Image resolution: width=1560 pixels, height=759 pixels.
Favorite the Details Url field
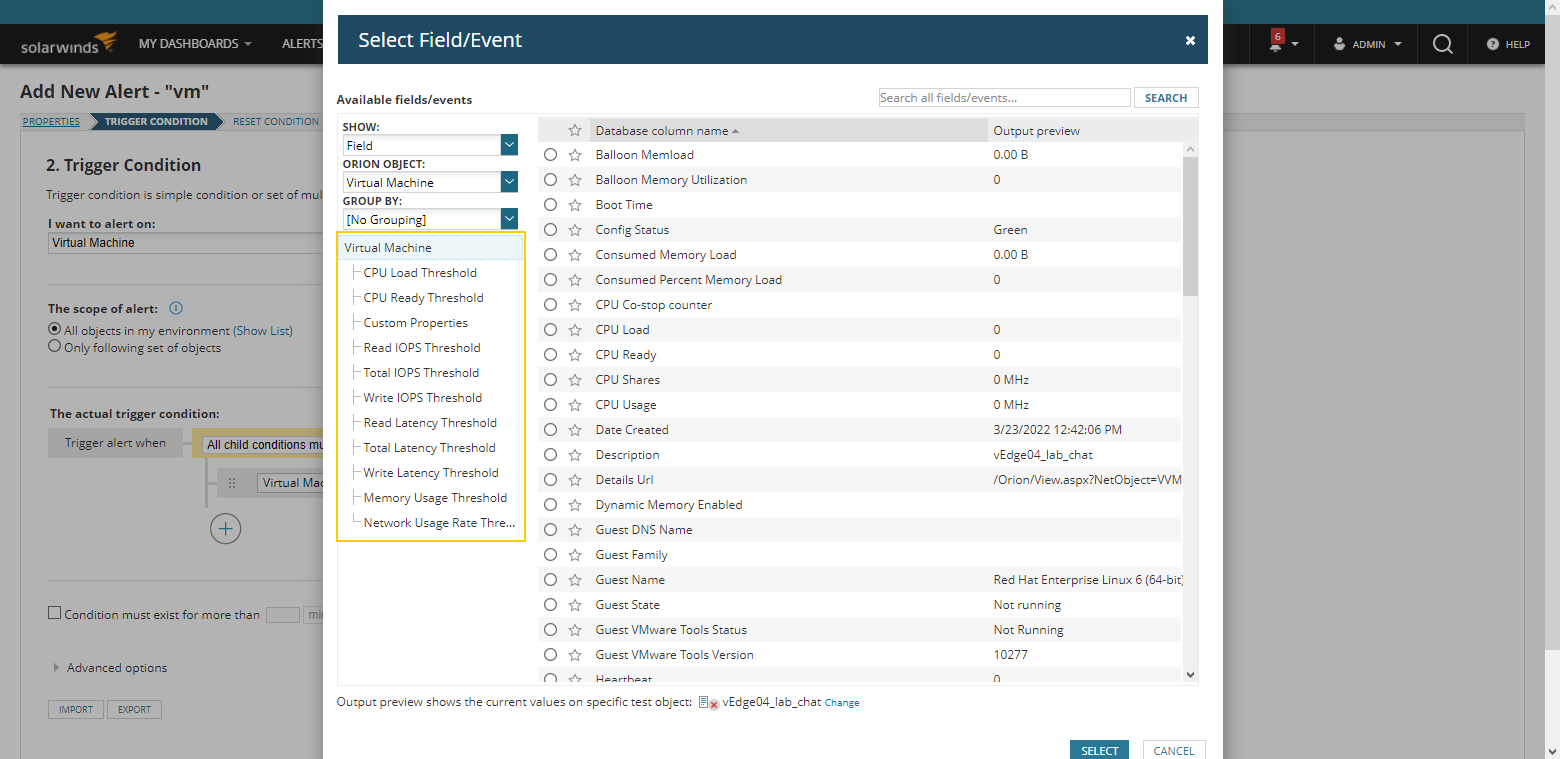pyautogui.click(x=575, y=480)
